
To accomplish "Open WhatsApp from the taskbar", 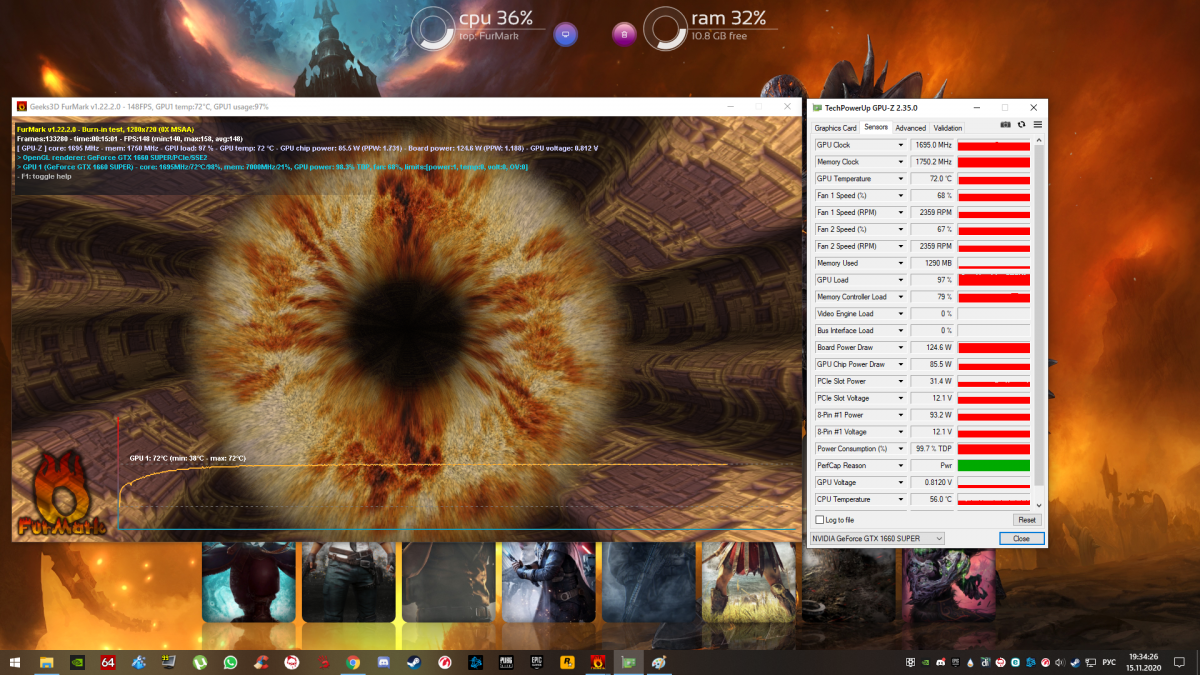I will pyautogui.click(x=230, y=662).
